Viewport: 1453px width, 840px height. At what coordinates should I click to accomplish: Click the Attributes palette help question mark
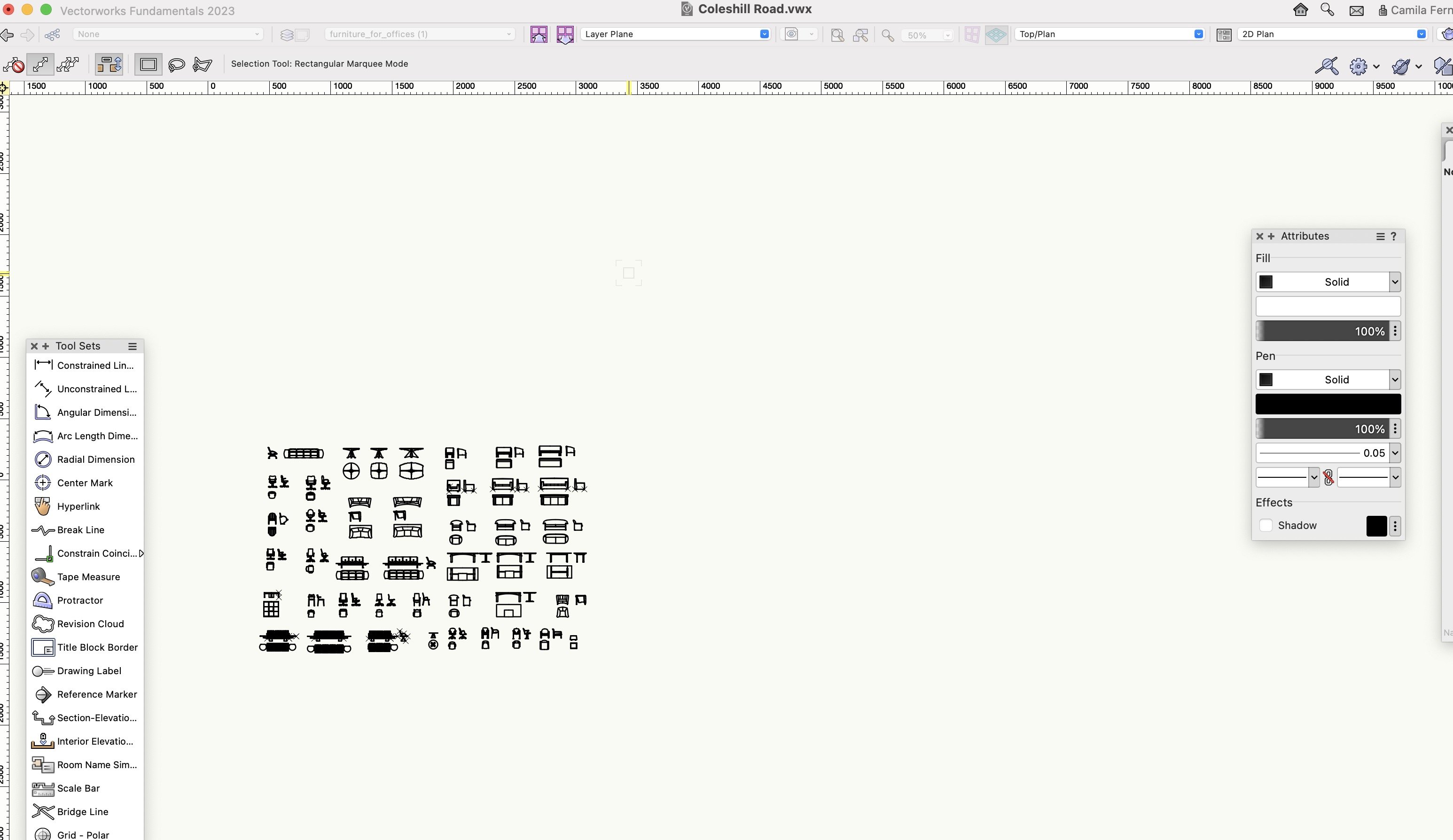pyautogui.click(x=1394, y=236)
